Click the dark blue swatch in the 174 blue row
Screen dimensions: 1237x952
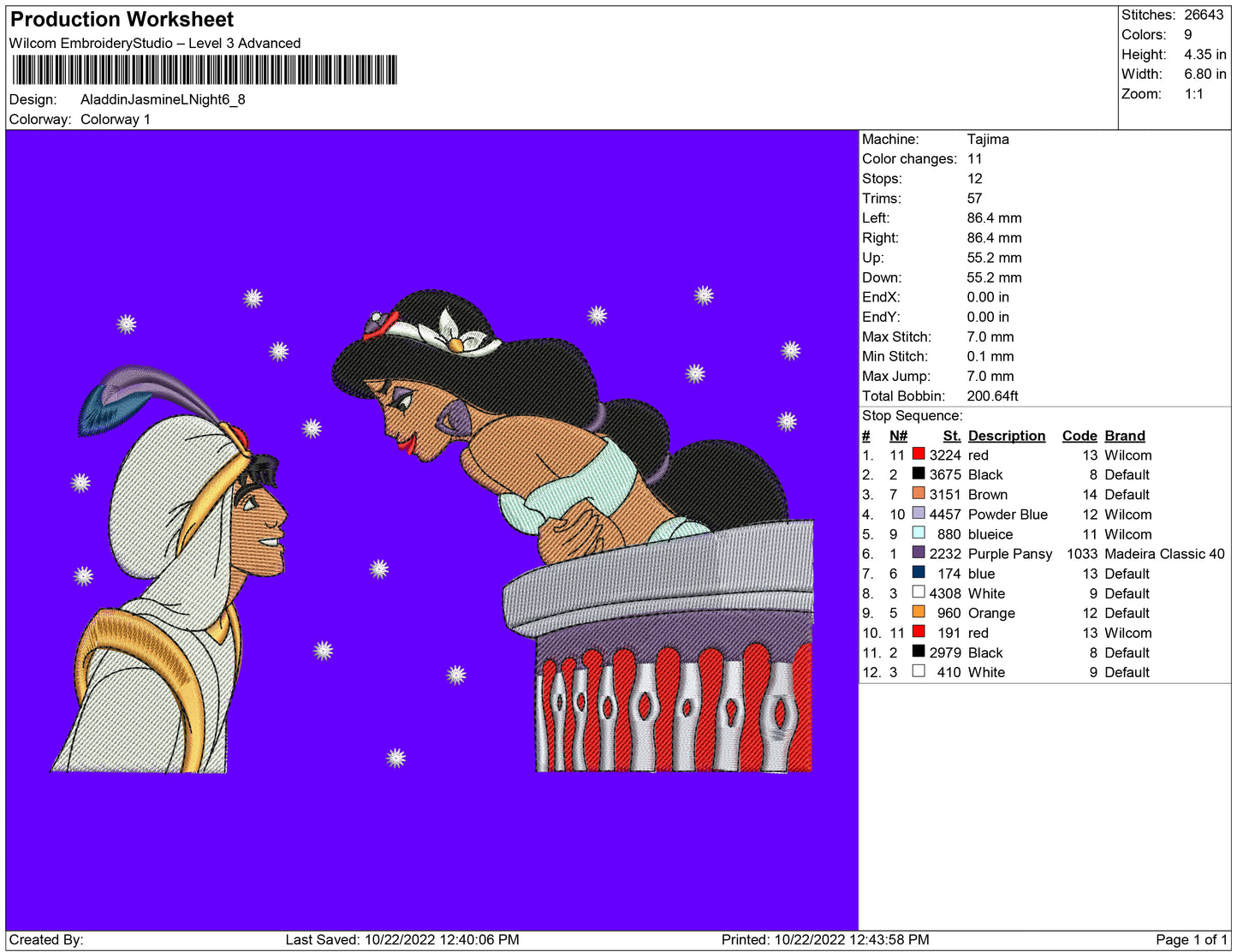919,573
